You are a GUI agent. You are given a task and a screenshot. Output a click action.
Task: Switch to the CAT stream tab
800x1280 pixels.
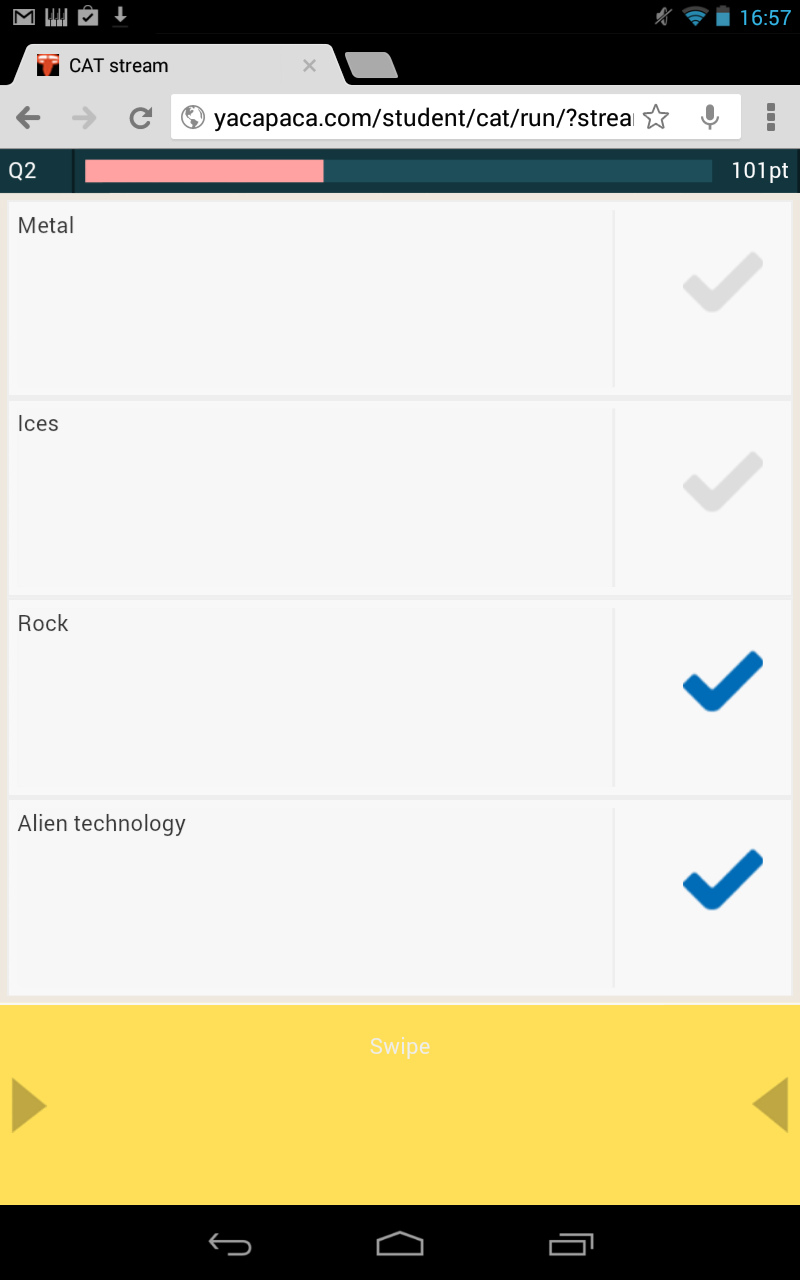[160, 64]
